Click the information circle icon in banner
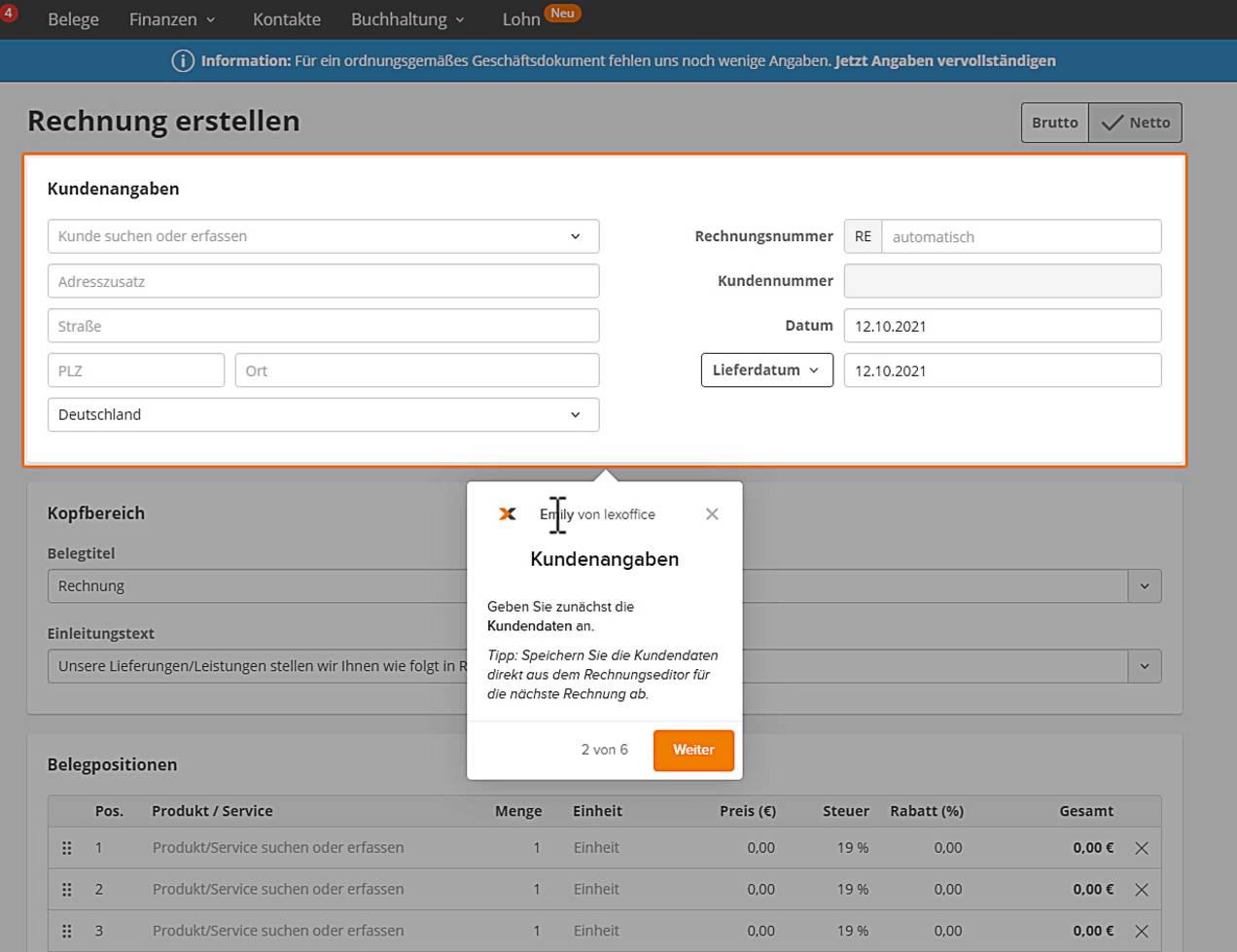The height and width of the screenshot is (952, 1237). 182,60
